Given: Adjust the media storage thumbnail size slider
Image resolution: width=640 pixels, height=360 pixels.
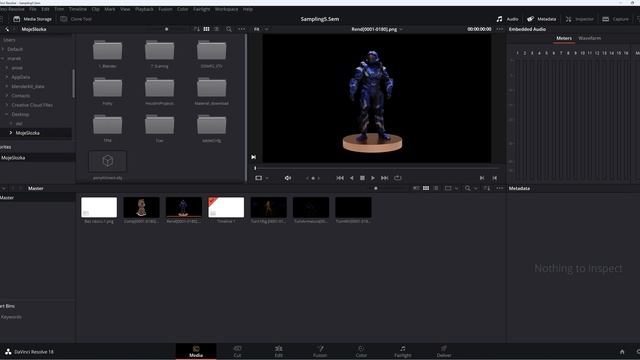Looking at the screenshot, I should pyautogui.click(x=167, y=29).
